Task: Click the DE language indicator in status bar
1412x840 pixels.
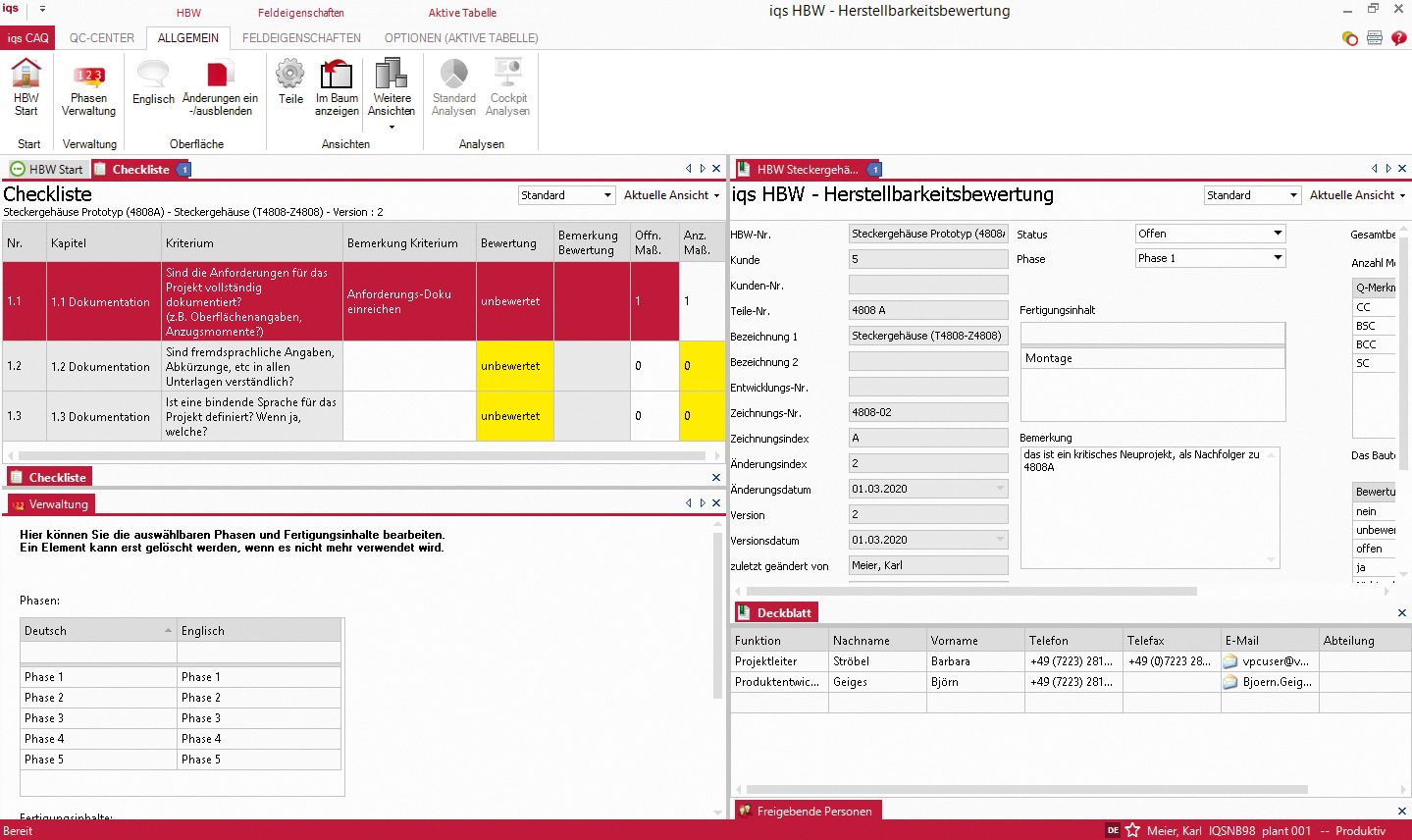Action: (x=1112, y=830)
